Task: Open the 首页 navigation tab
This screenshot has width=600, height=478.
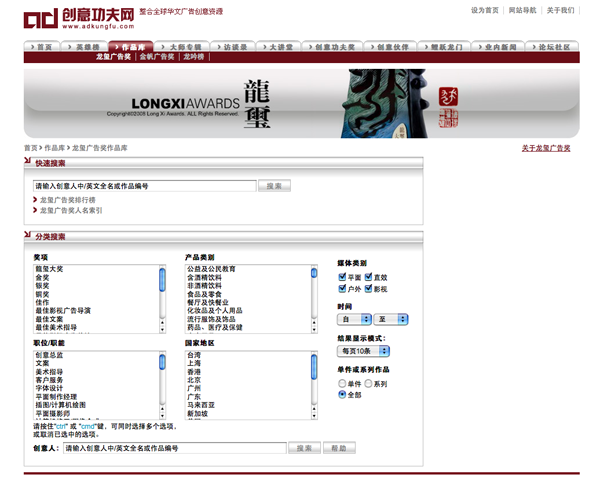Action: tap(41, 47)
